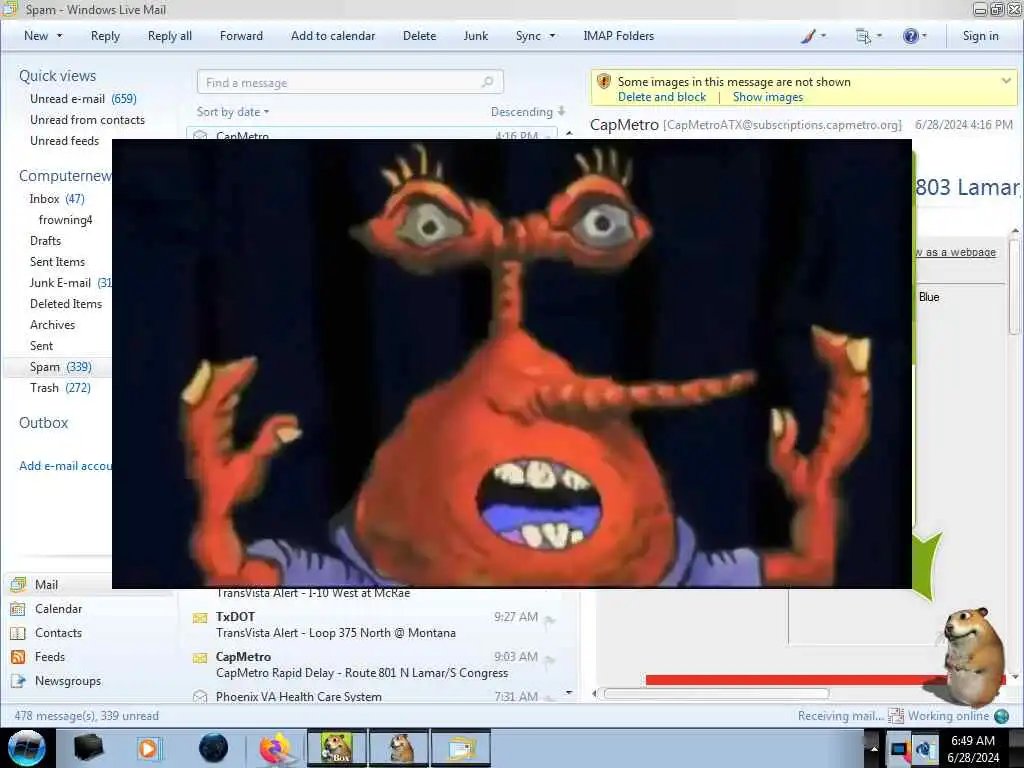Click the Calendar icon in sidebar
Viewport: 1024px width, 768px height.
coord(18,609)
